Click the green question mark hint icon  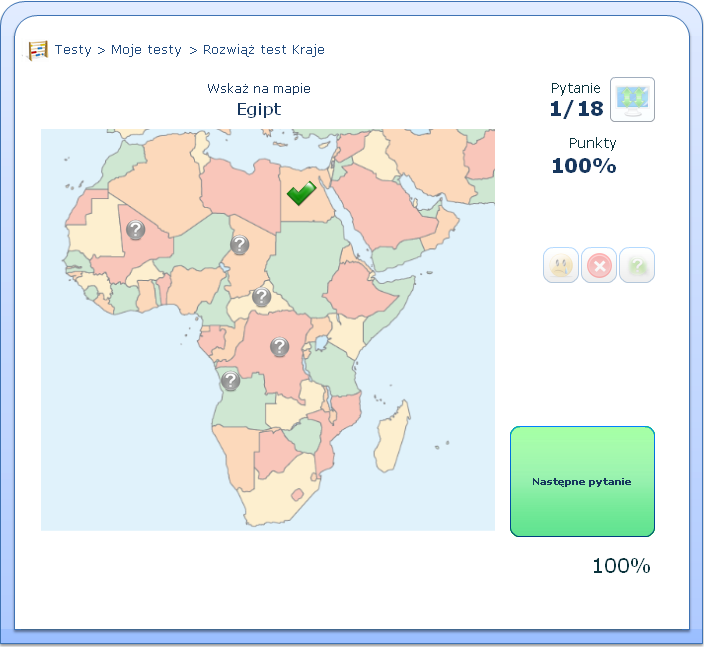(637, 265)
